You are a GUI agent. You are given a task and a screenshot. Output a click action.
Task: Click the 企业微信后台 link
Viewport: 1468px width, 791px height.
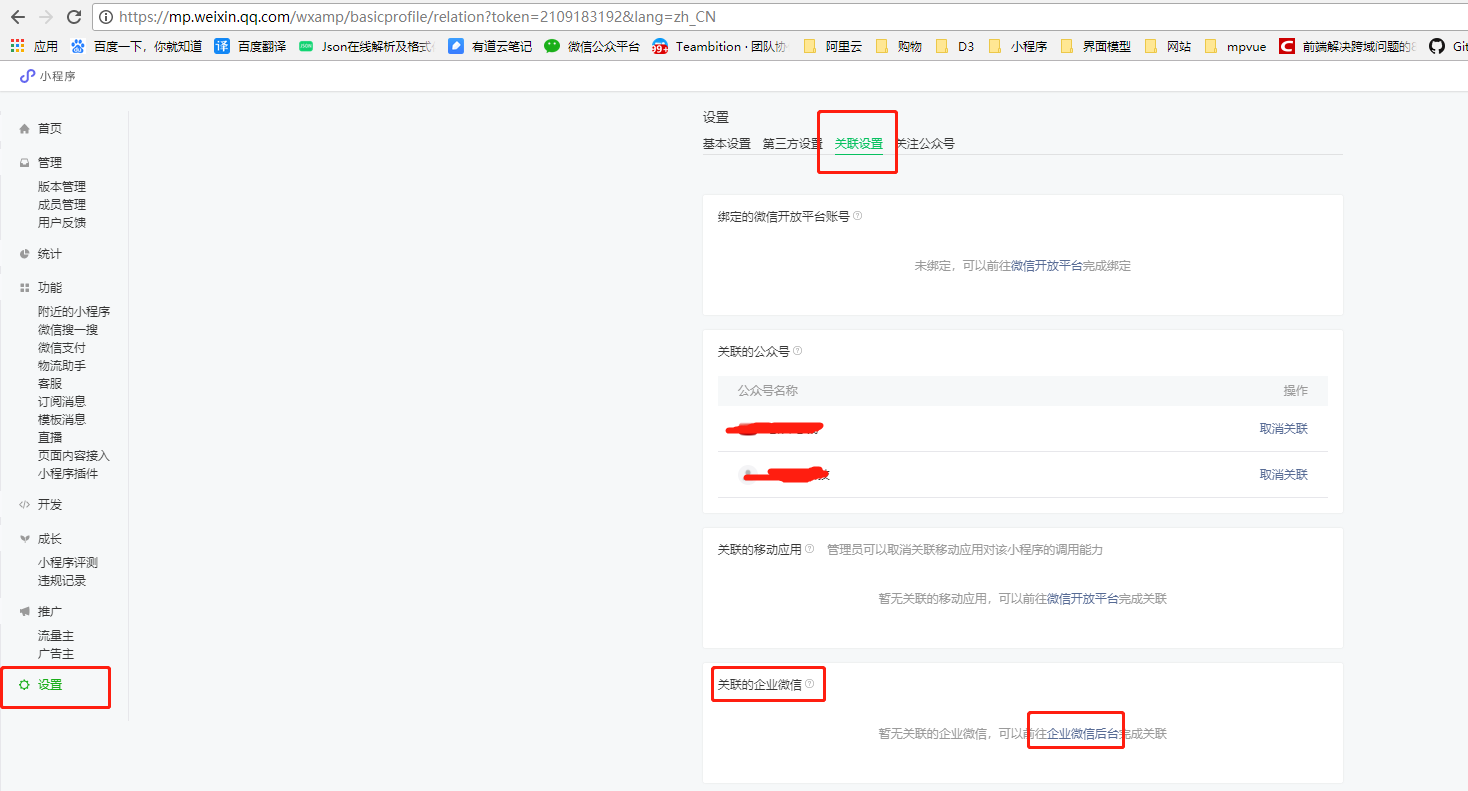[1083, 734]
